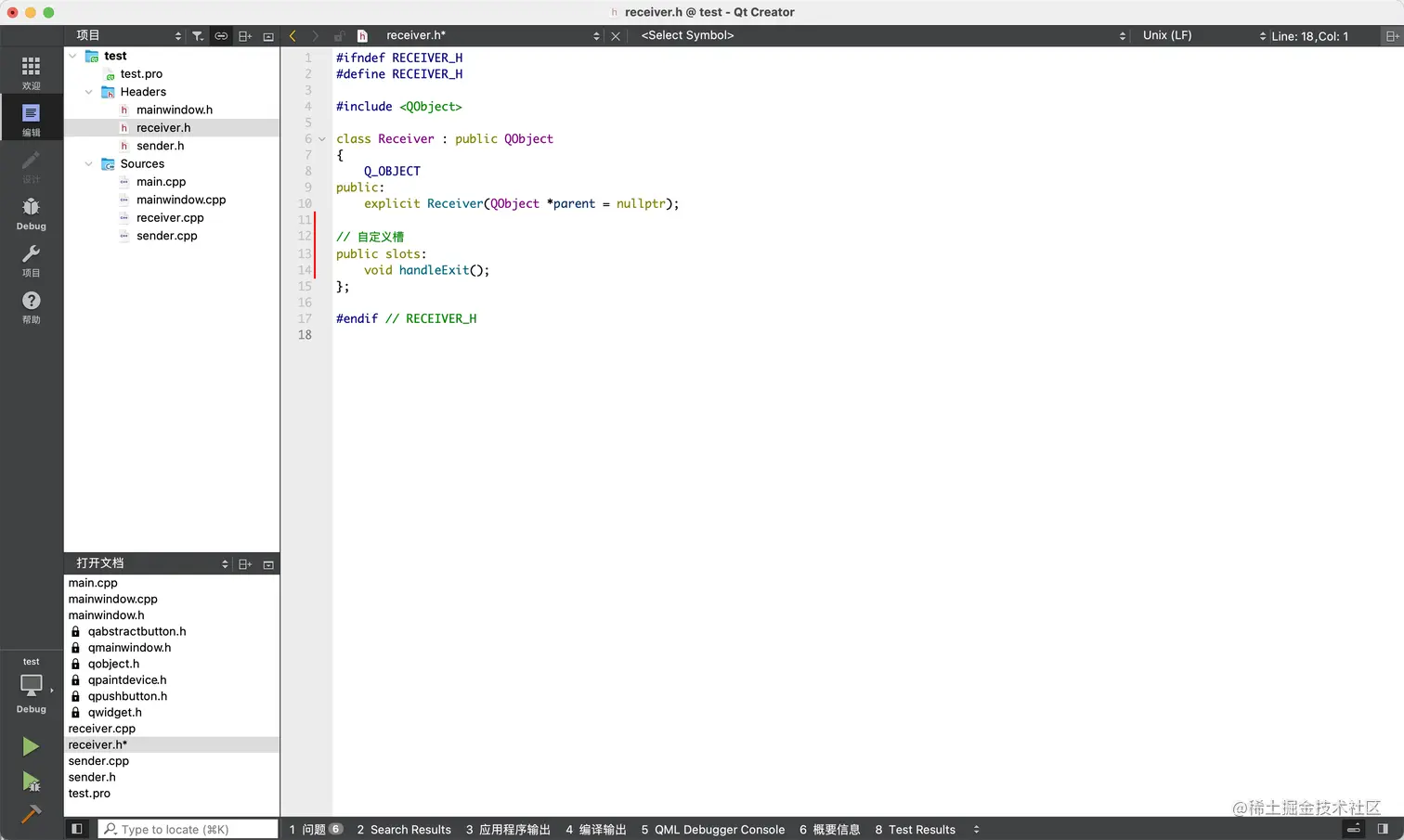
Task: Open the Open Documents (打开文档) view dropdown
Action: (151, 563)
